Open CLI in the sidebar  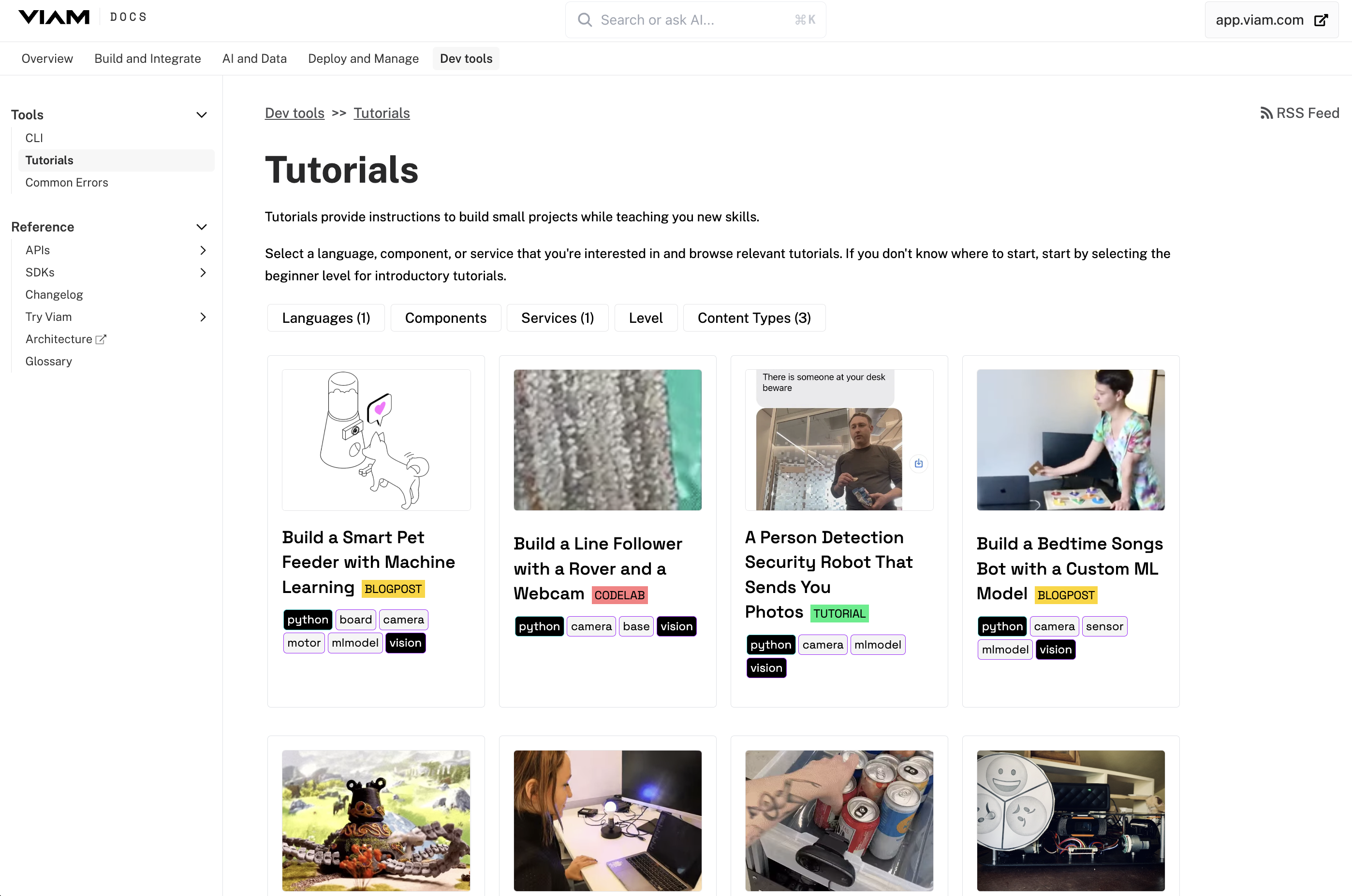click(34, 138)
